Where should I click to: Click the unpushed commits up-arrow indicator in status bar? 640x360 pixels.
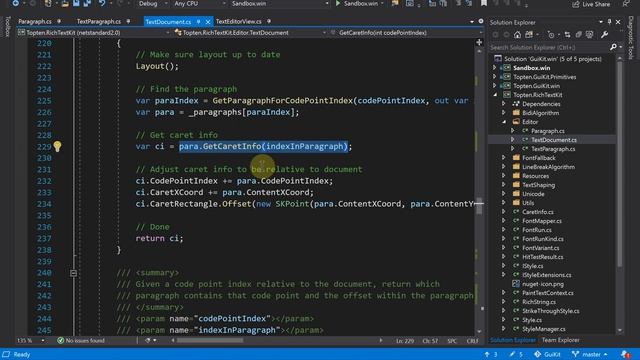(491, 354)
